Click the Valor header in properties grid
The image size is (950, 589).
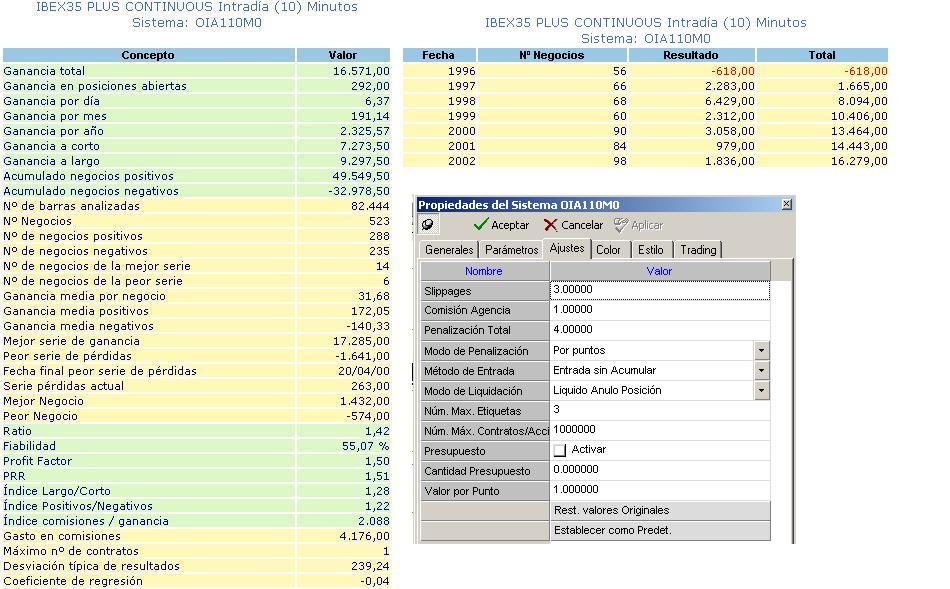coord(660,271)
